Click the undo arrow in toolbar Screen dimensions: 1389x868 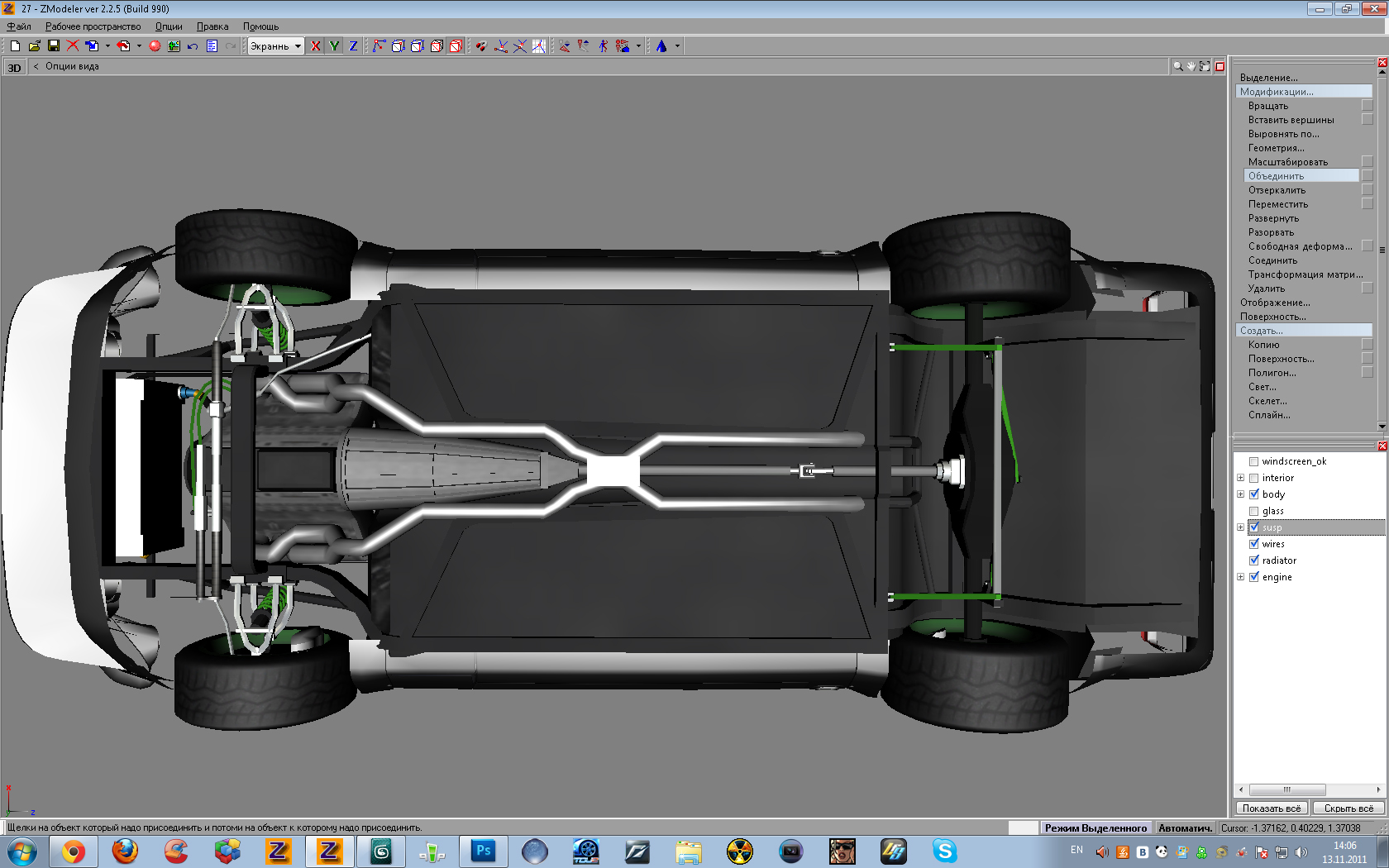(x=193, y=46)
